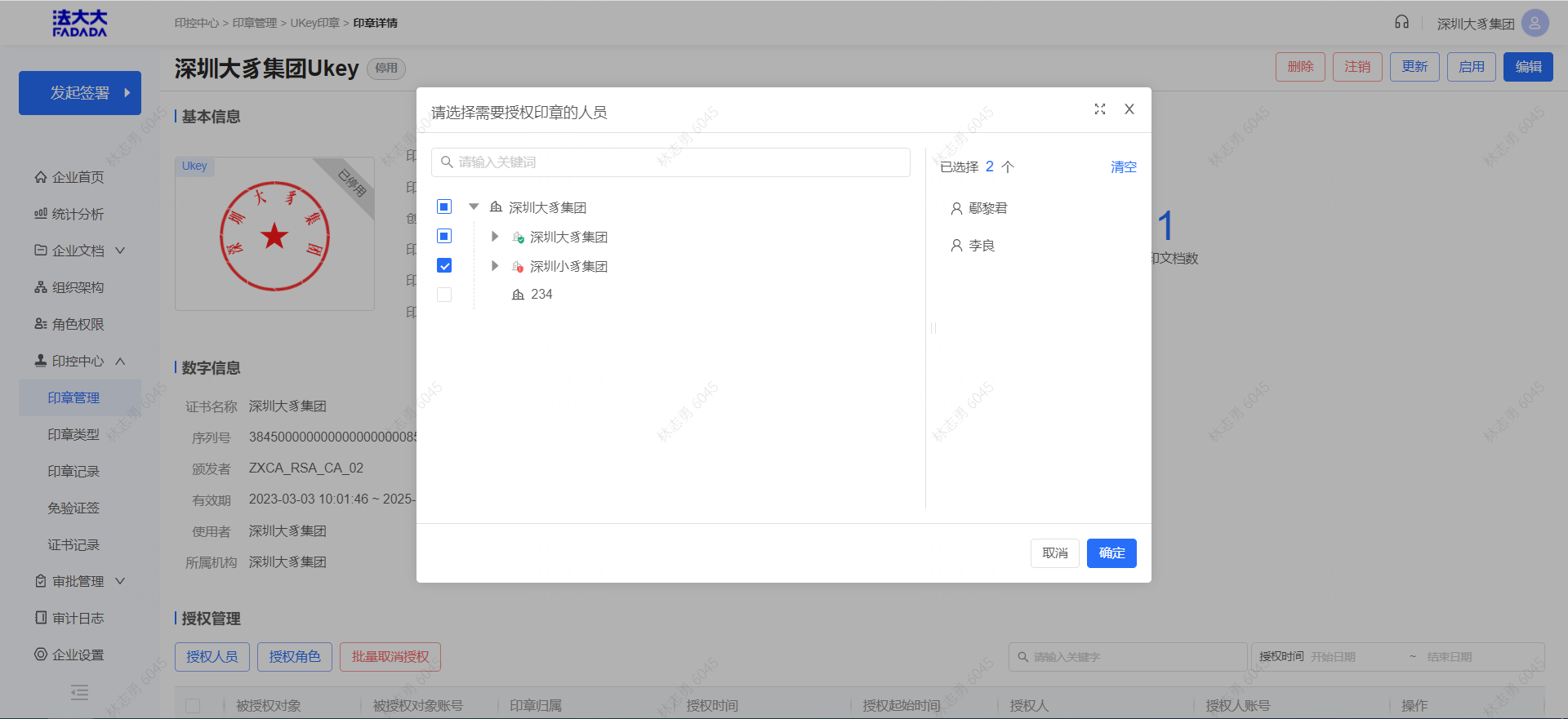Image resolution: width=1568 pixels, height=719 pixels.
Task: Click 组织架构 hierarchy icon
Action: [x=41, y=286]
